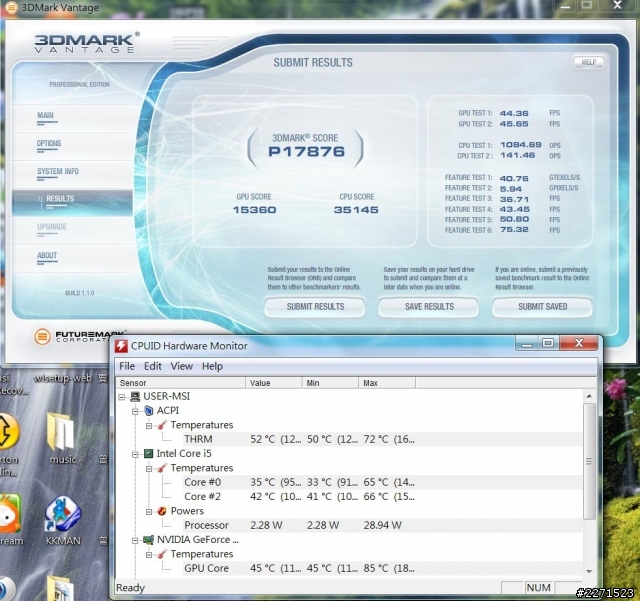This screenshot has height=601, width=640.
Task: Open the View menu in Hardware Monitor
Action: coord(182,366)
